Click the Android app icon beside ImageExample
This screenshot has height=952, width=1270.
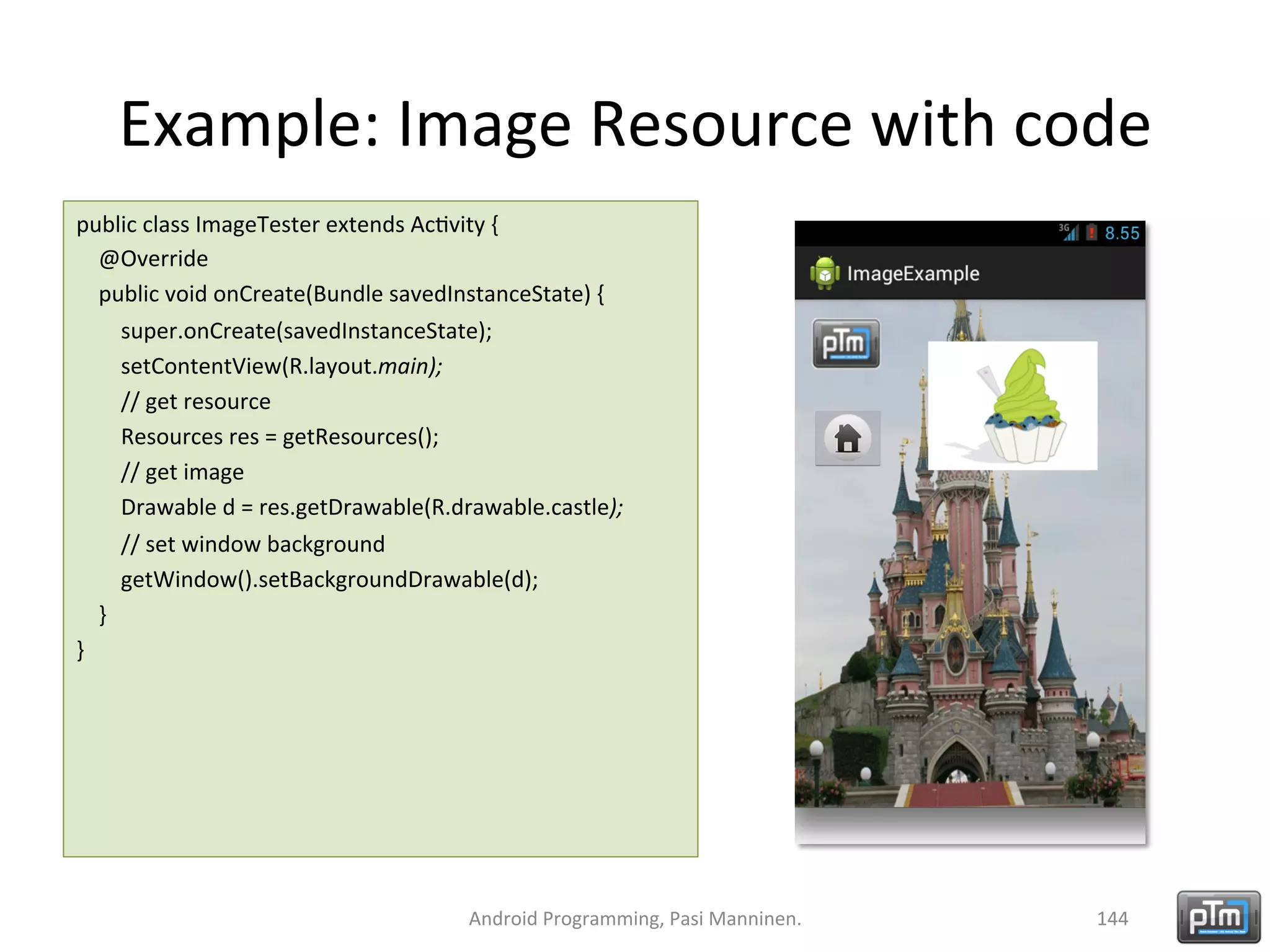click(825, 273)
